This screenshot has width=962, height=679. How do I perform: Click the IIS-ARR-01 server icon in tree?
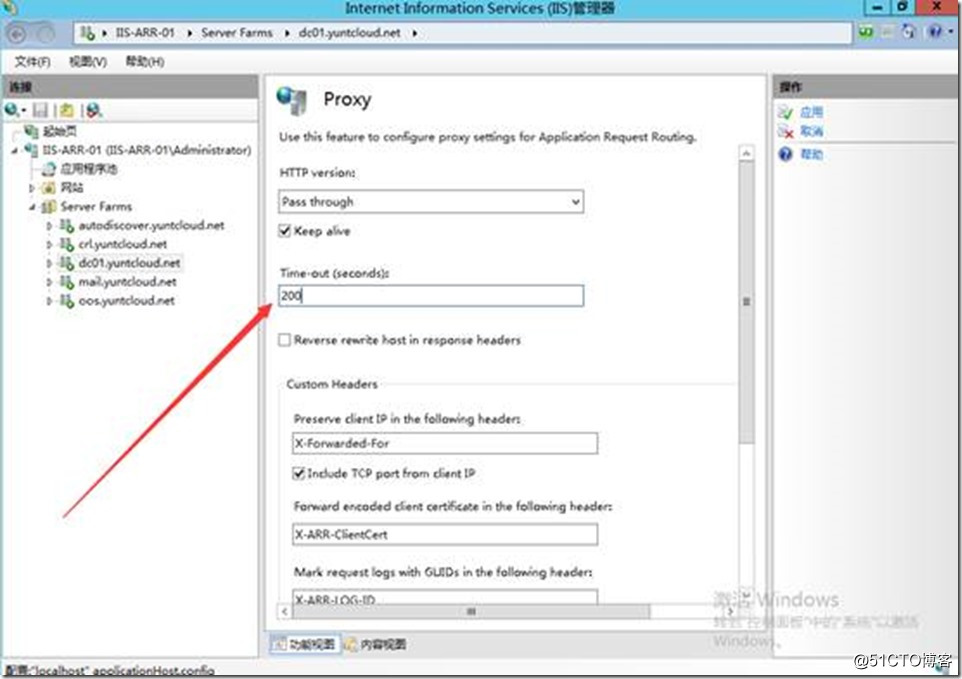coord(31,150)
